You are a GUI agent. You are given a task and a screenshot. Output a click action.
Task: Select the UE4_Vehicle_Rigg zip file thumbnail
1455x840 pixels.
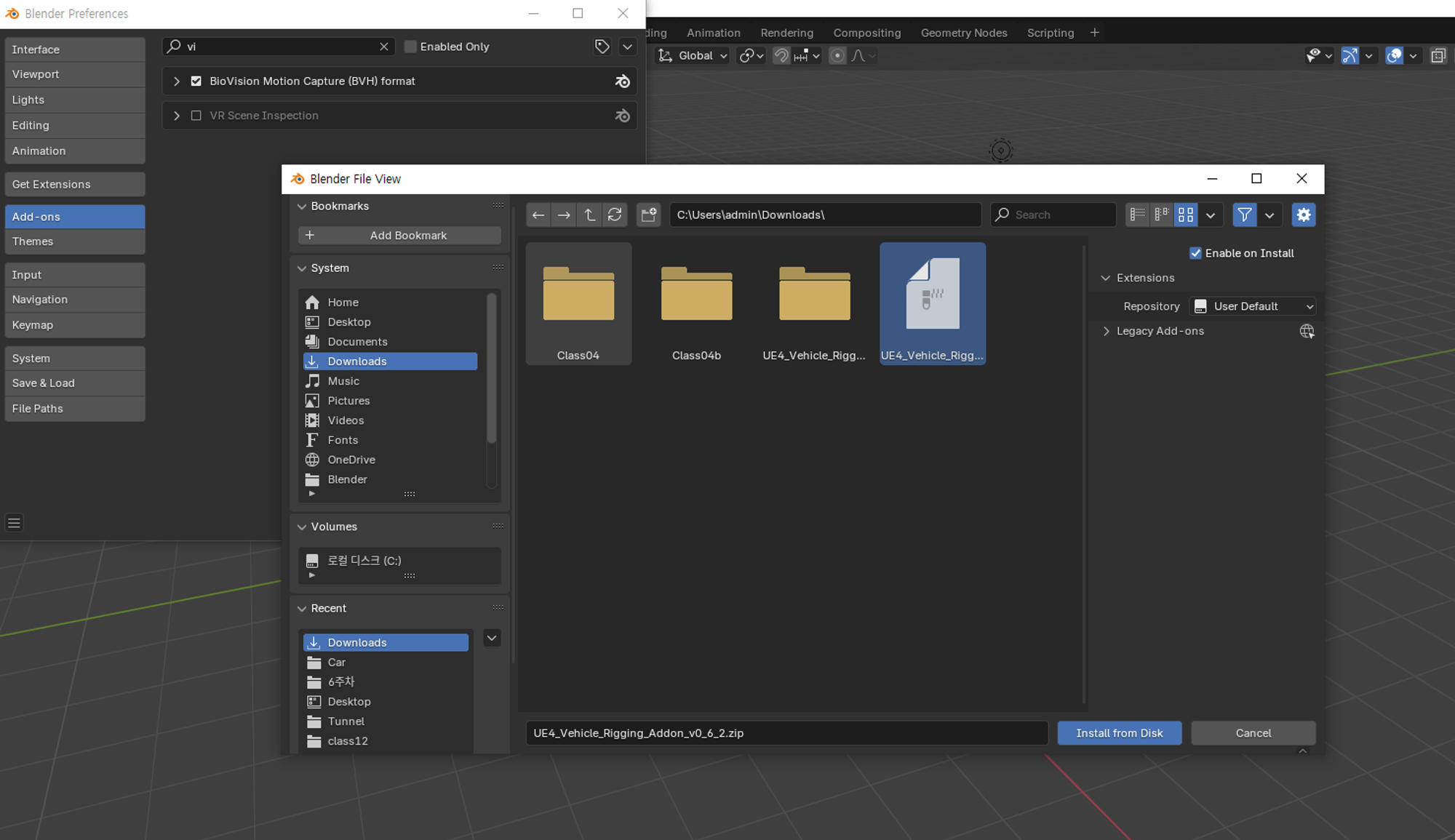932,303
